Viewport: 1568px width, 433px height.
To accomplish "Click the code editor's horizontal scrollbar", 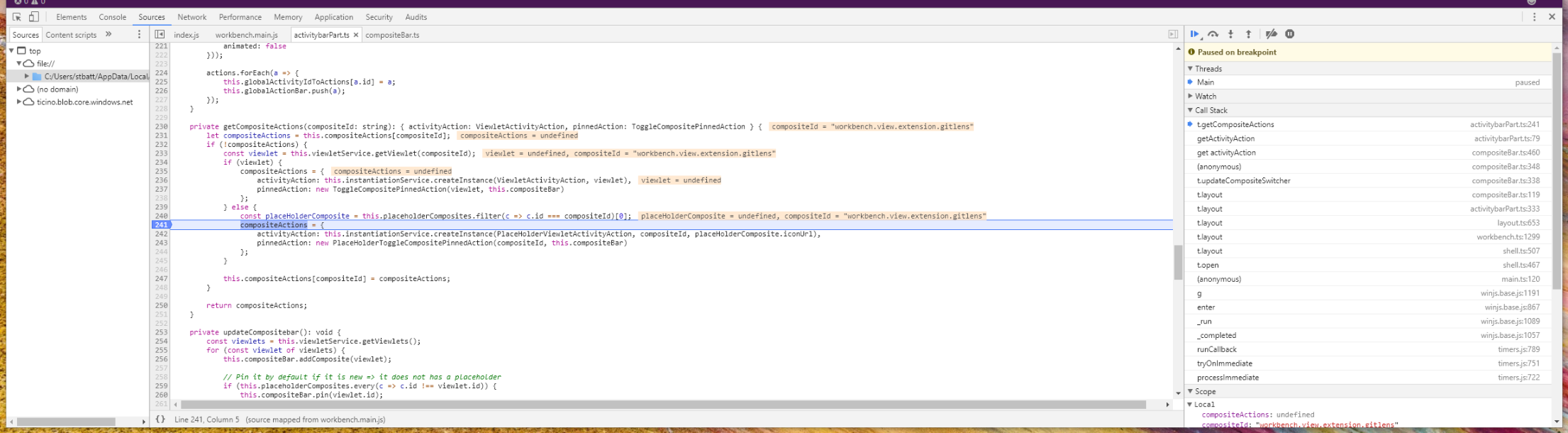I will point(660,405).
